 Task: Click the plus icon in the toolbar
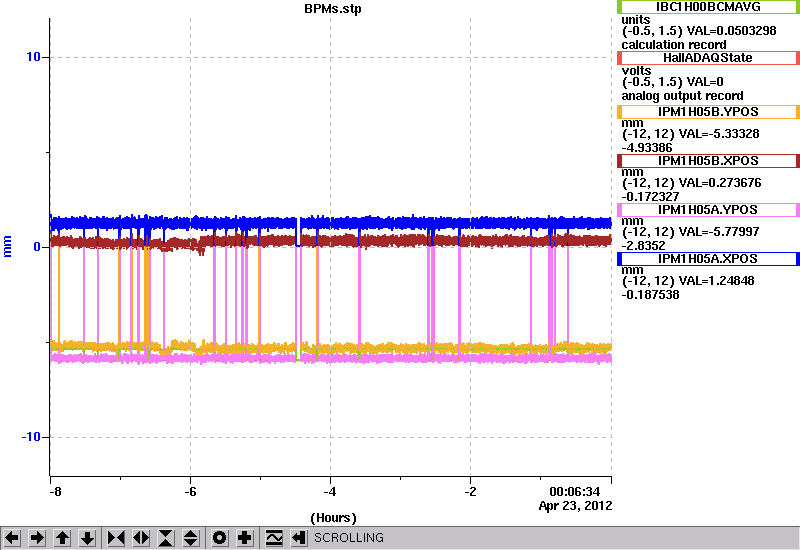245,538
